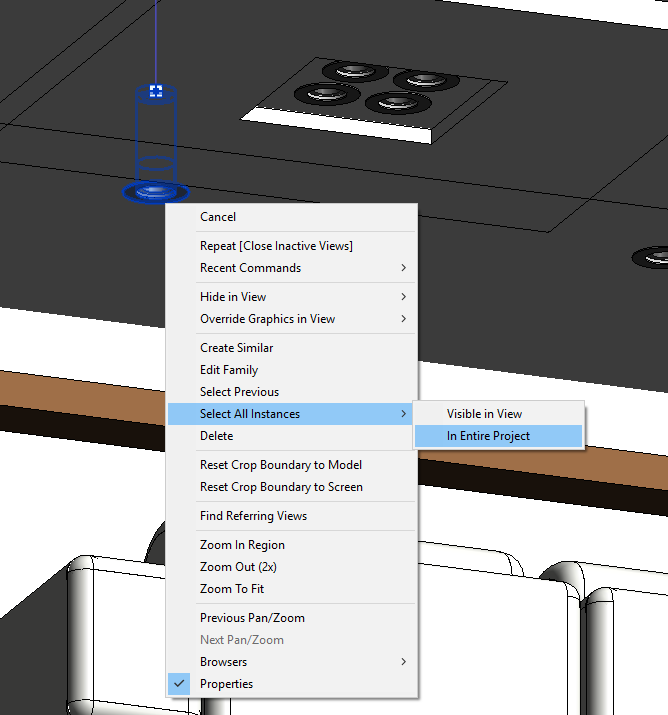Image resolution: width=668 pixels, height=715 pixels.
Task: Click the partially visible downlight at right edge
Action: tap(651, 258)
